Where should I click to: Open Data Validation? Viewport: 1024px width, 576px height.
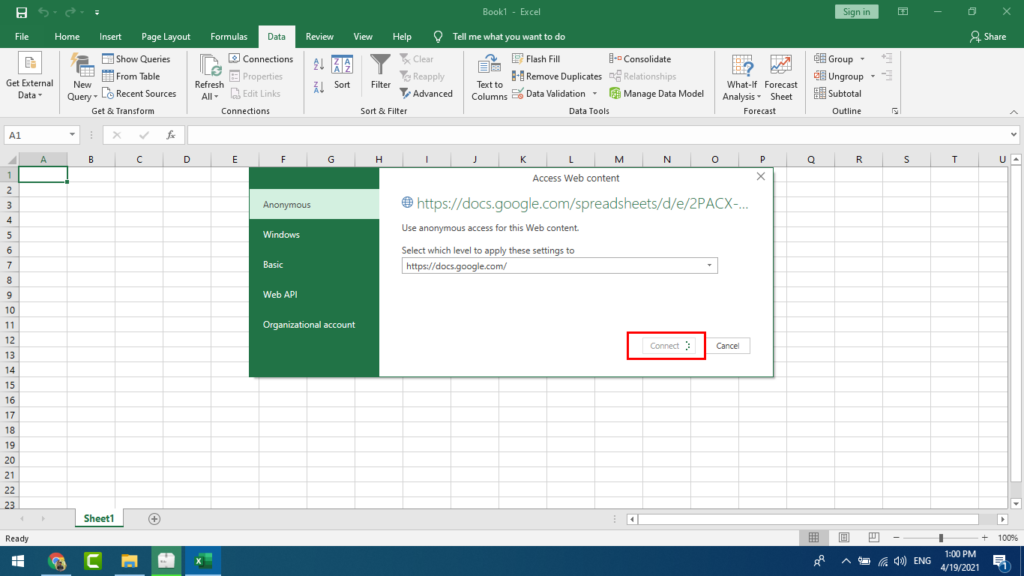(549, 93)
